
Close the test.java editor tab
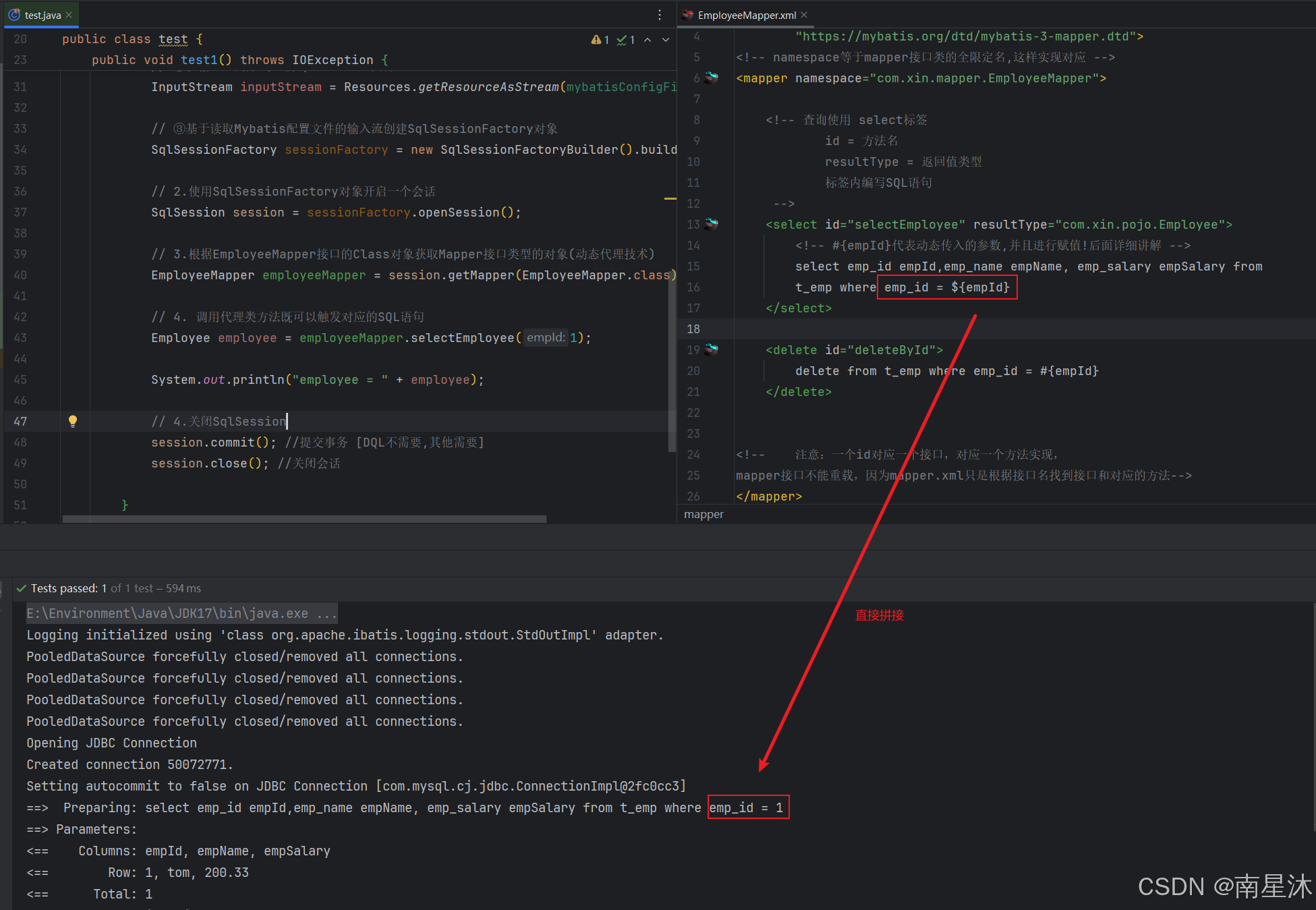click(x=69, y=15)
